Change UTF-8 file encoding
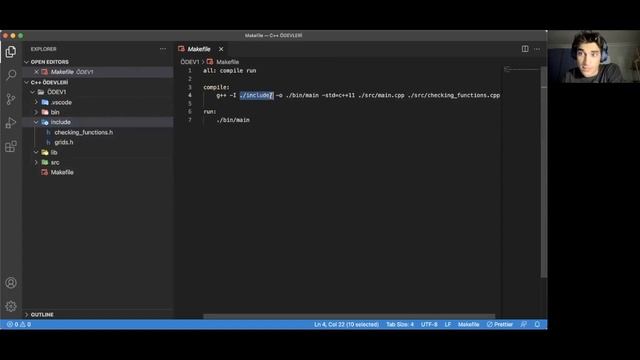 click(429, 324)
